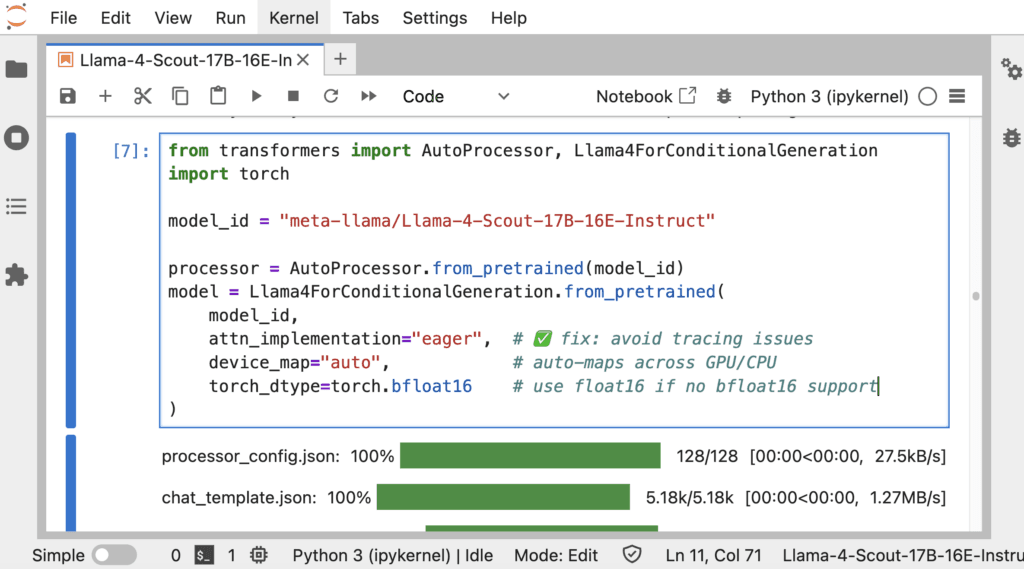
Task: Click the blue collapser bar of cell 7
Action: 71,280
